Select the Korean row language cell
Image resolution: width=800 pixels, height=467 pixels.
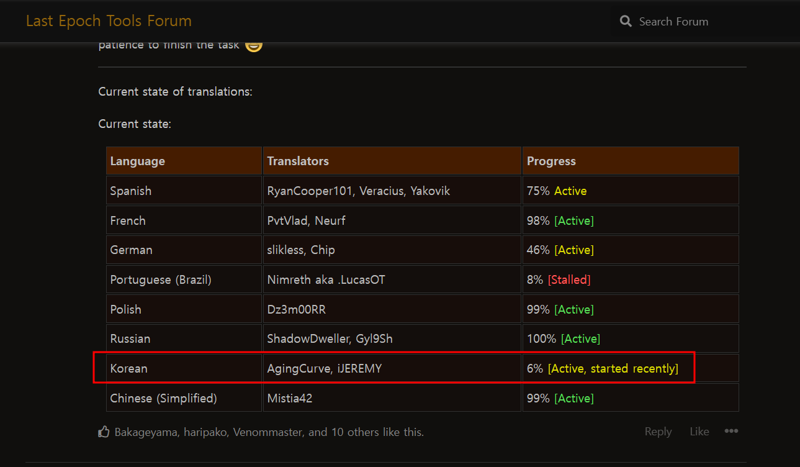(x=129, y=369)
